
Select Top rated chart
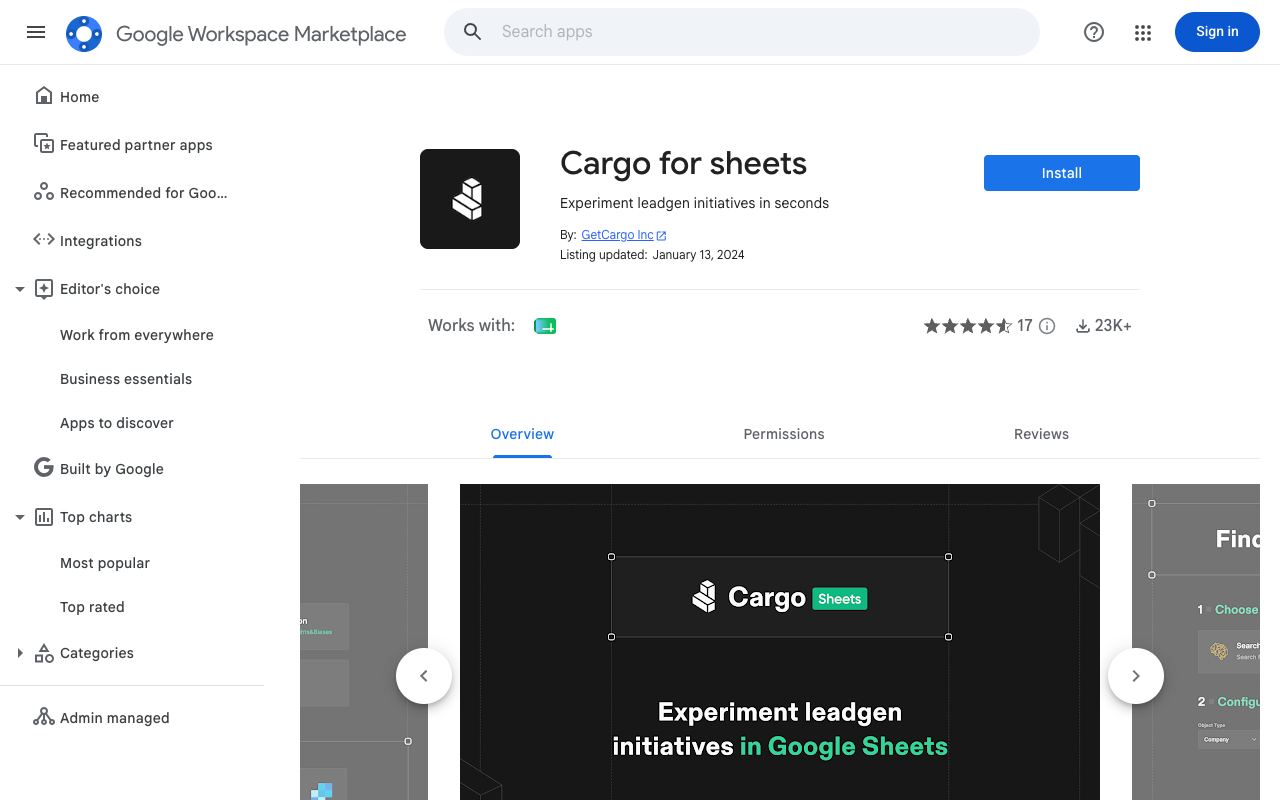point(92,607)
